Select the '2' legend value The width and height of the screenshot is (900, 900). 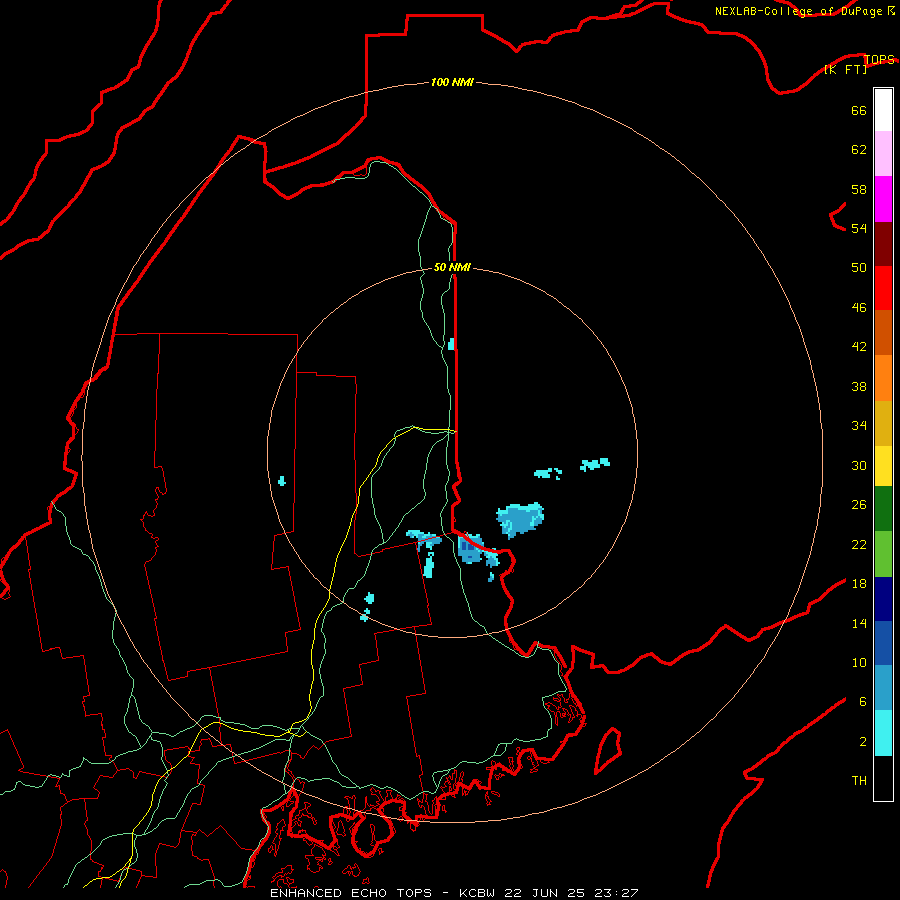click(863, 742)
